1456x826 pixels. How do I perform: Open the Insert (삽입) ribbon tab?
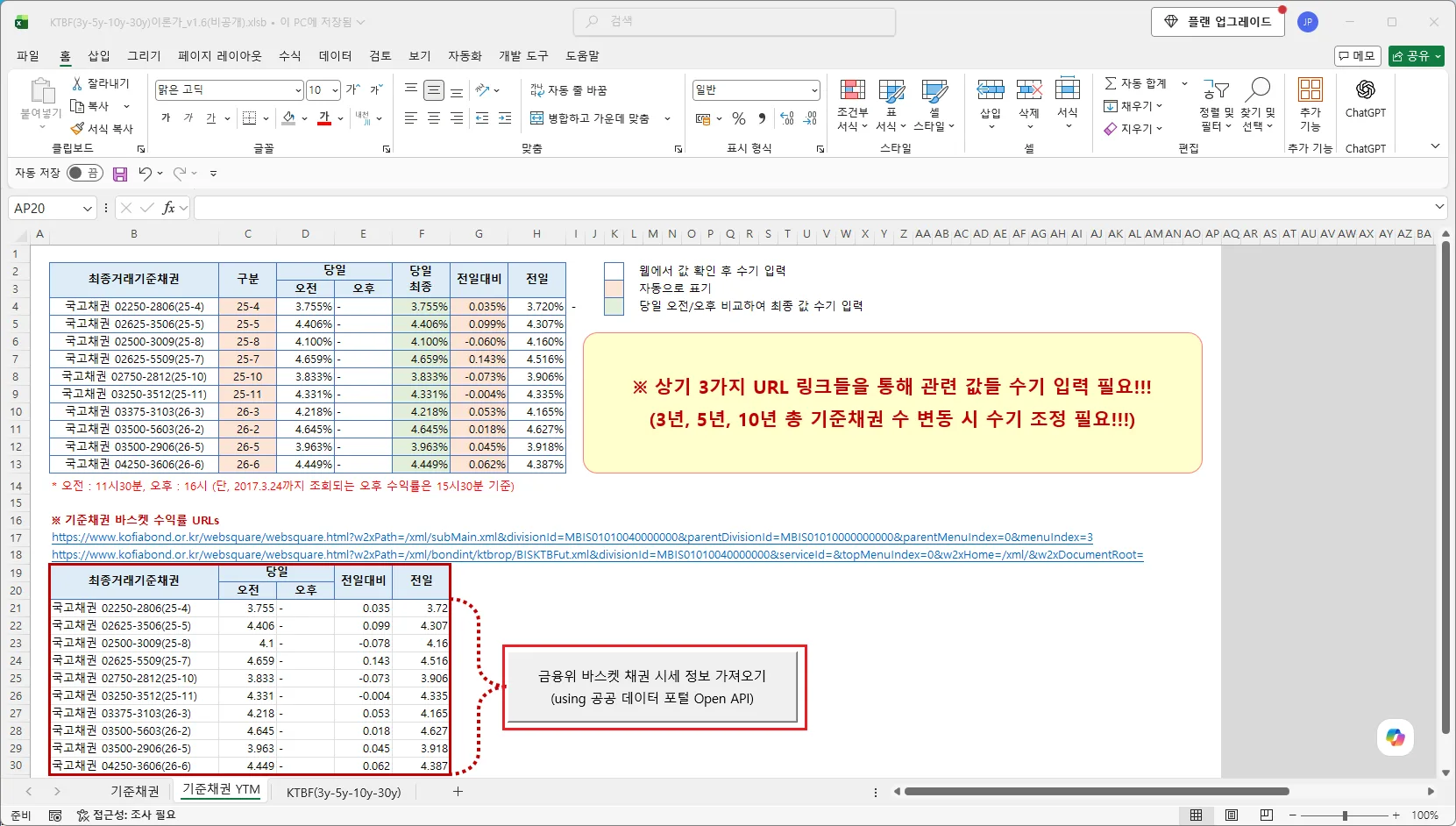(x=99, y=56)
